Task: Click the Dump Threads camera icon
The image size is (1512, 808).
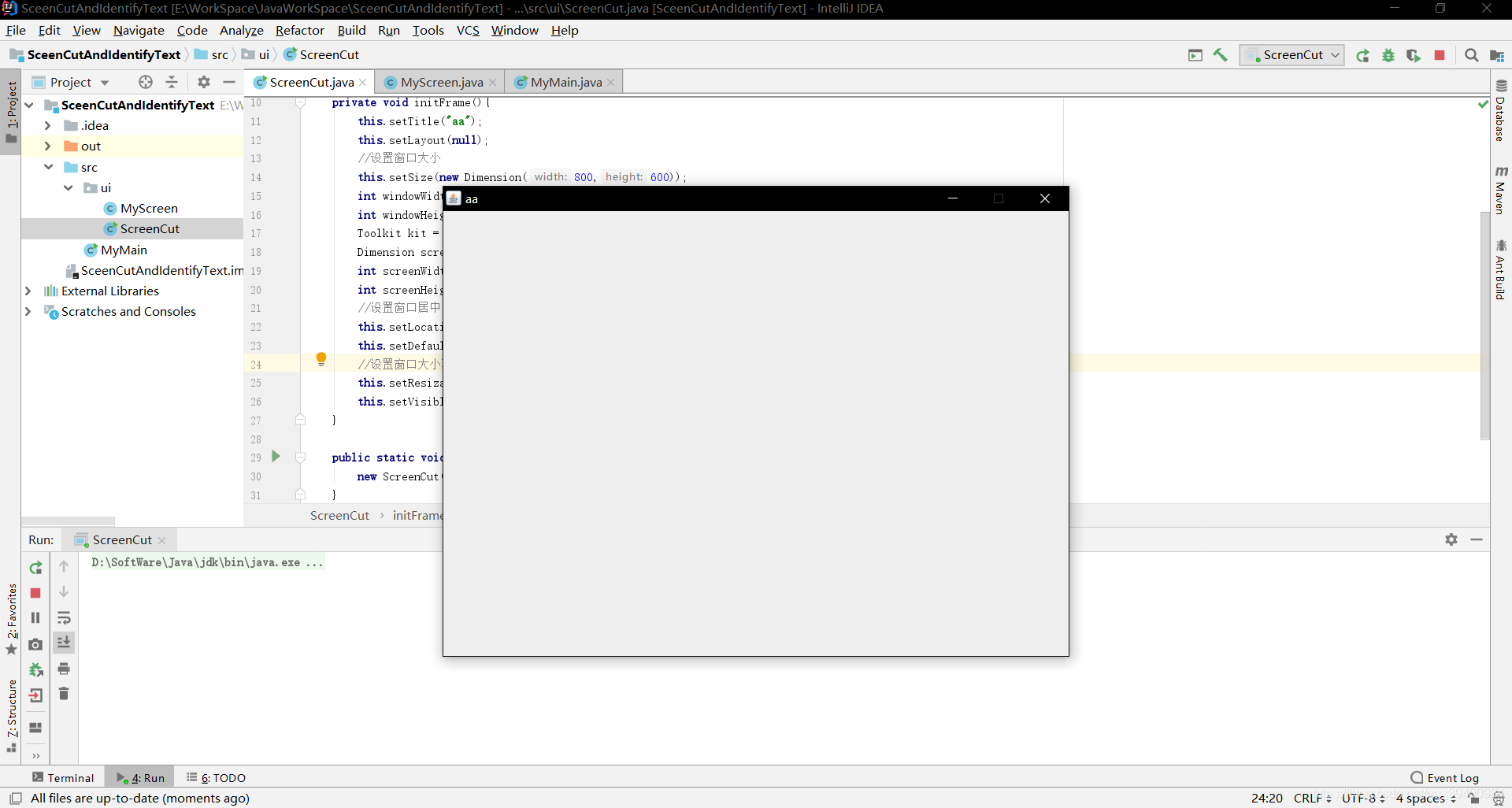Action: [35, 644]
